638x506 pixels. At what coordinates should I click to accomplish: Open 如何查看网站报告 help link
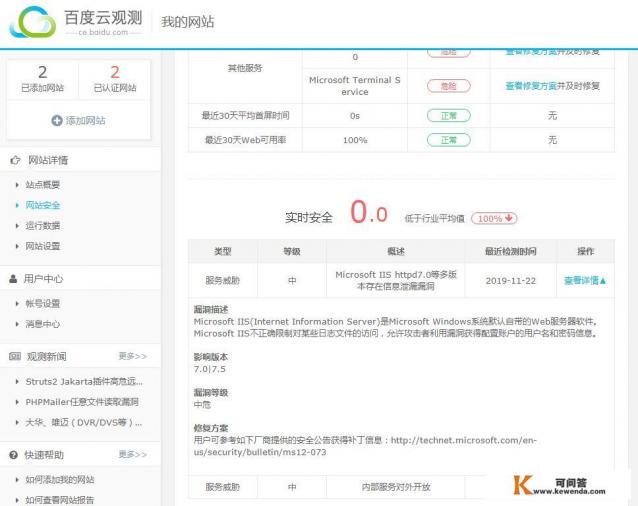tap(60, 499)
